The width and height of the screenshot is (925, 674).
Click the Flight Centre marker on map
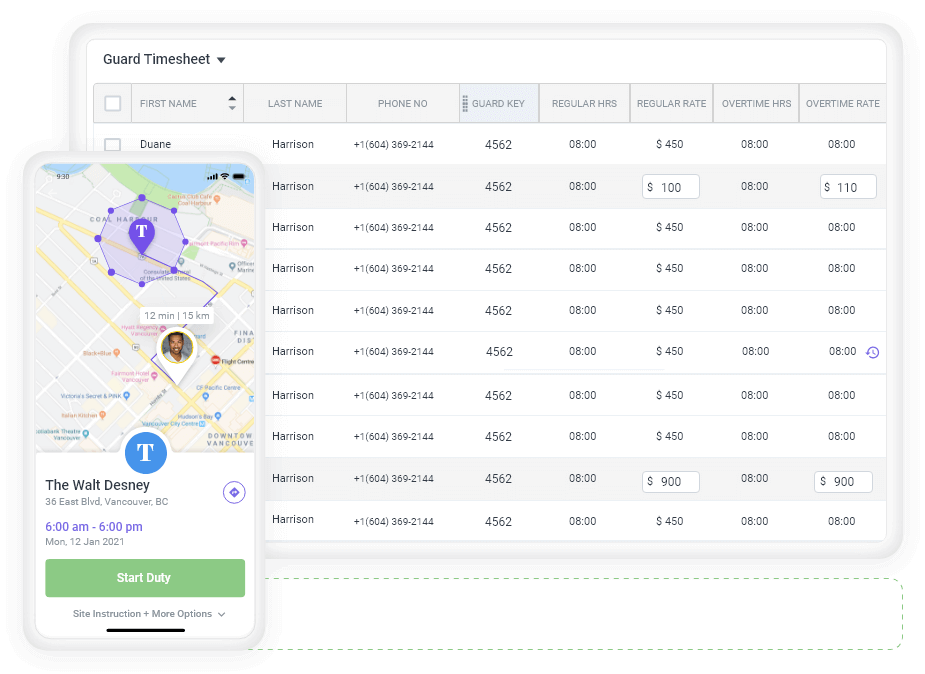pos(215,361)
